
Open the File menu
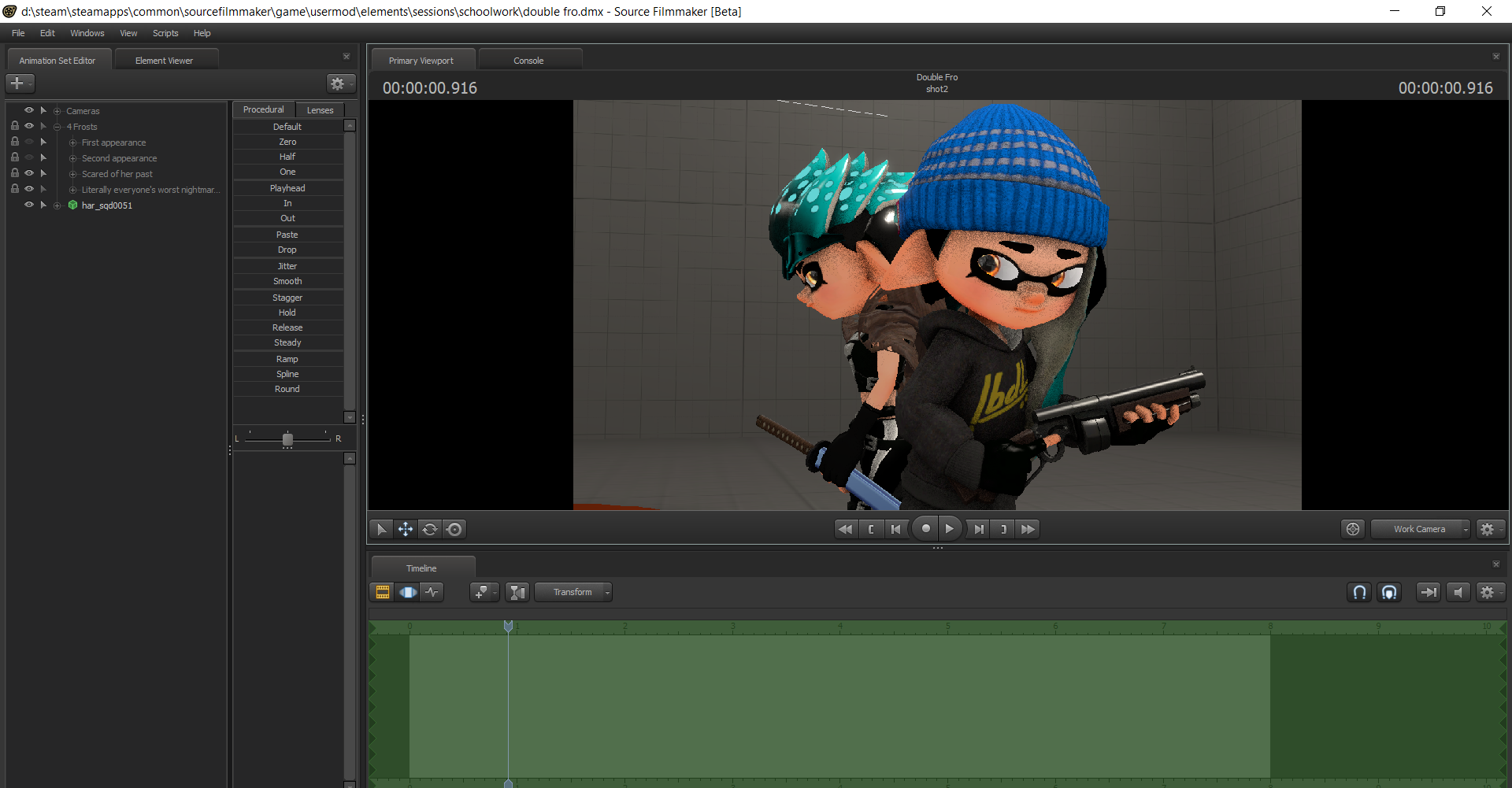[x=18, y=33]
